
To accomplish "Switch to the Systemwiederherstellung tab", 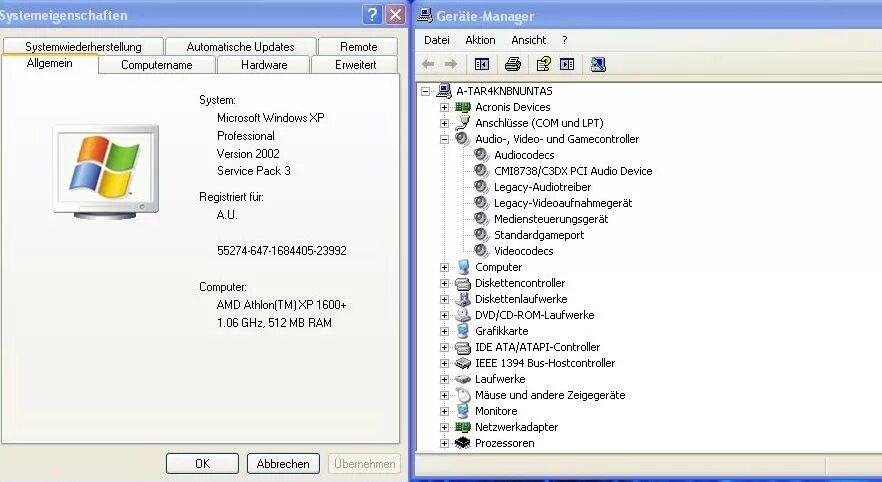I will [83, 46].
